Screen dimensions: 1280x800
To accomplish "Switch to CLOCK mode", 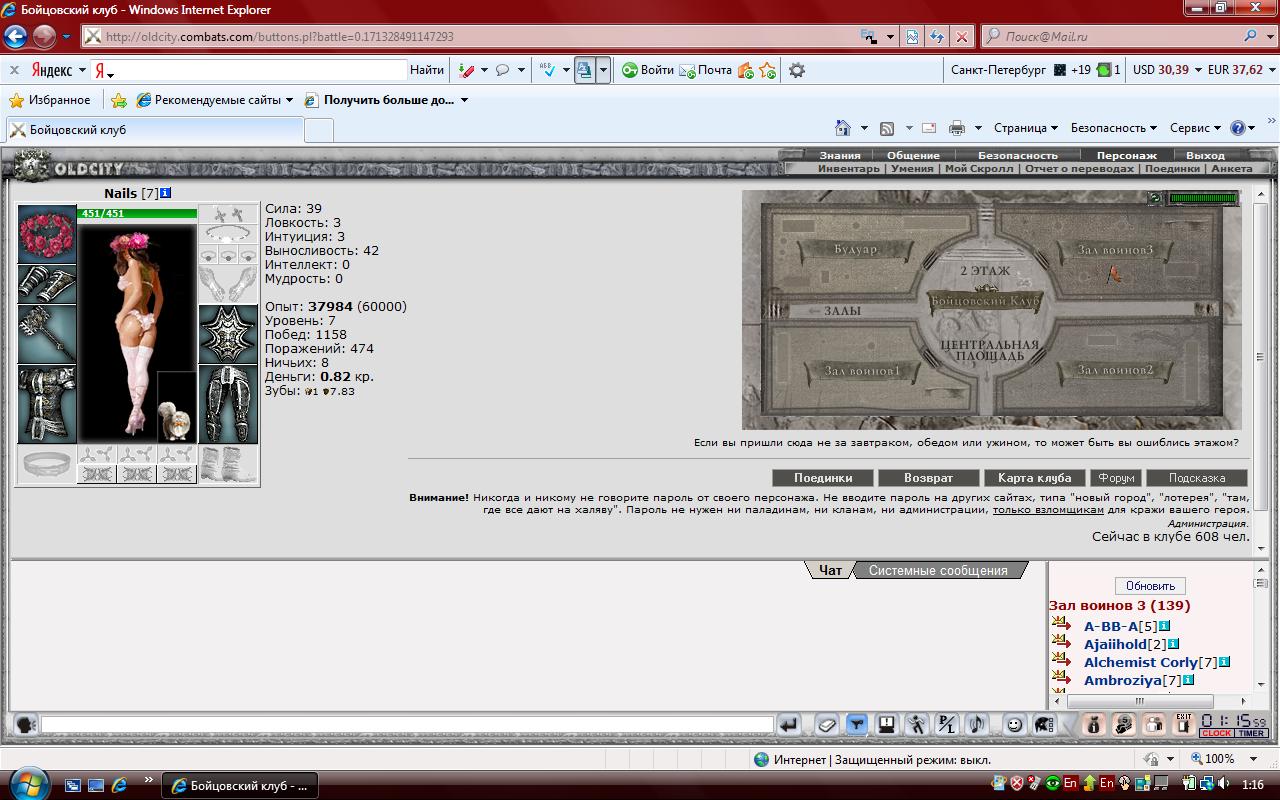I will pos(1216,733).
